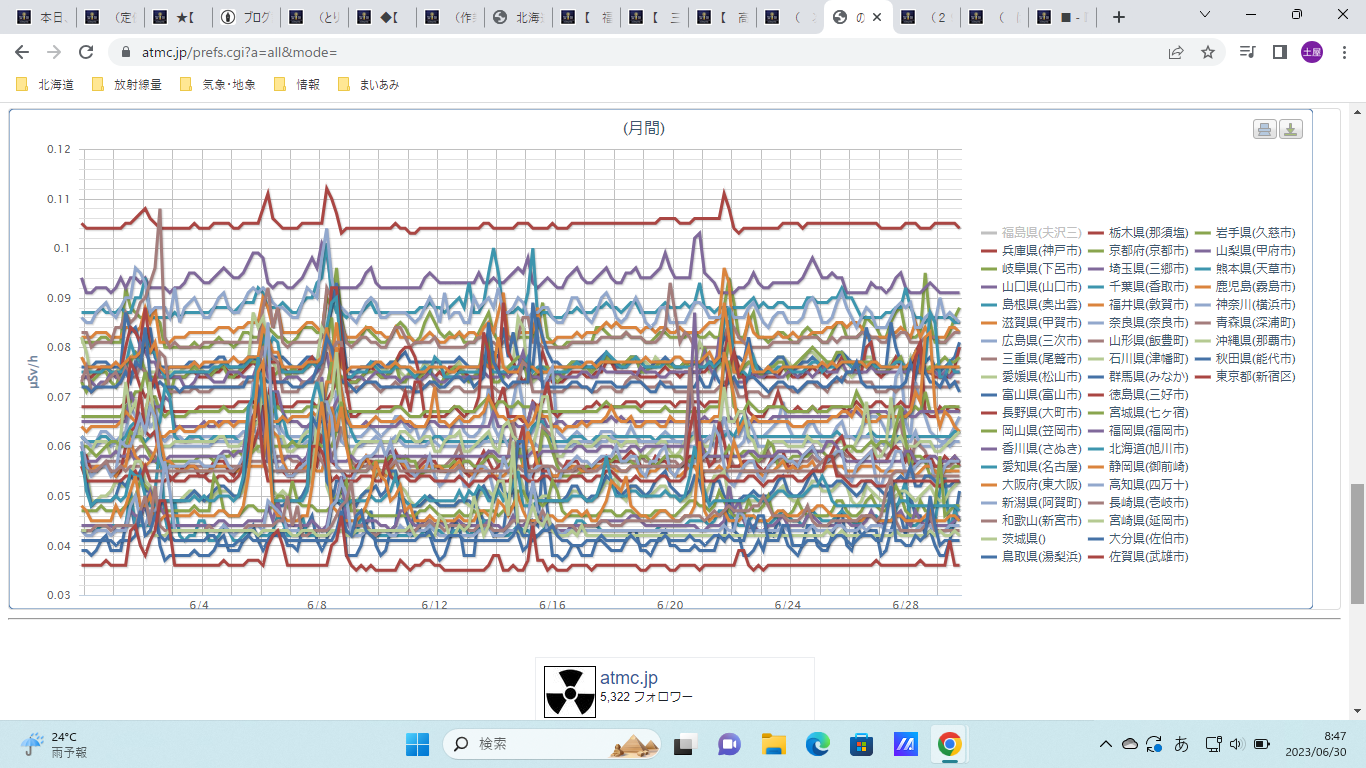Viewport: 1366px width, 768px height.
Task: Open the weather widget showing 24°C
Action: point(55,744)
